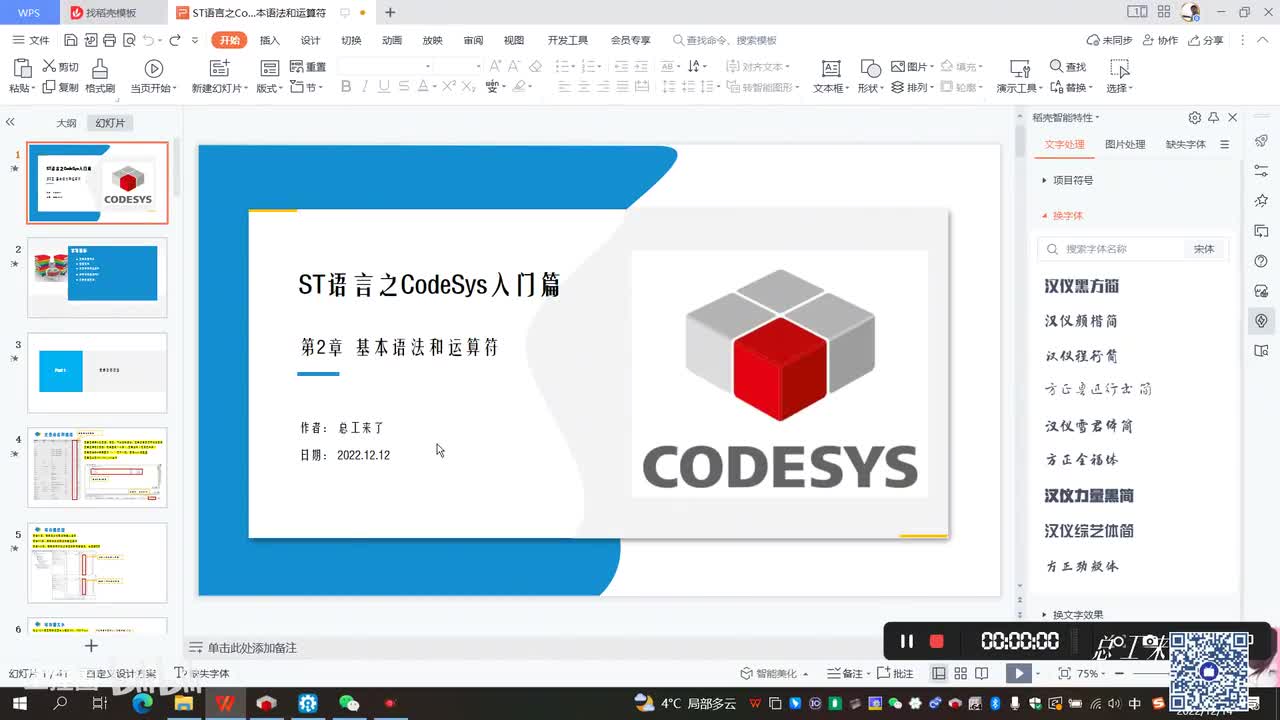Stop the screen recording red button

tap(937, 641)
